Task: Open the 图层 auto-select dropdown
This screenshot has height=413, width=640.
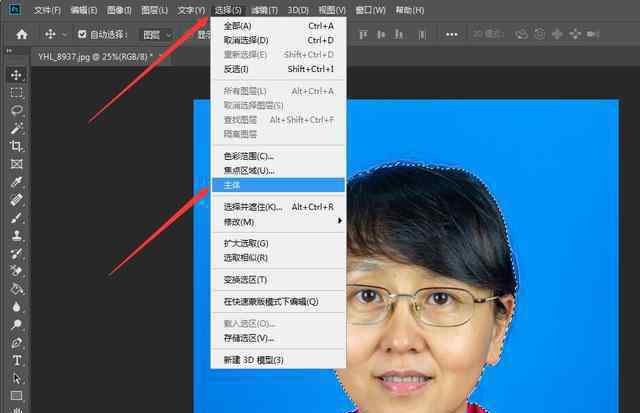Action: click(157, 35)
